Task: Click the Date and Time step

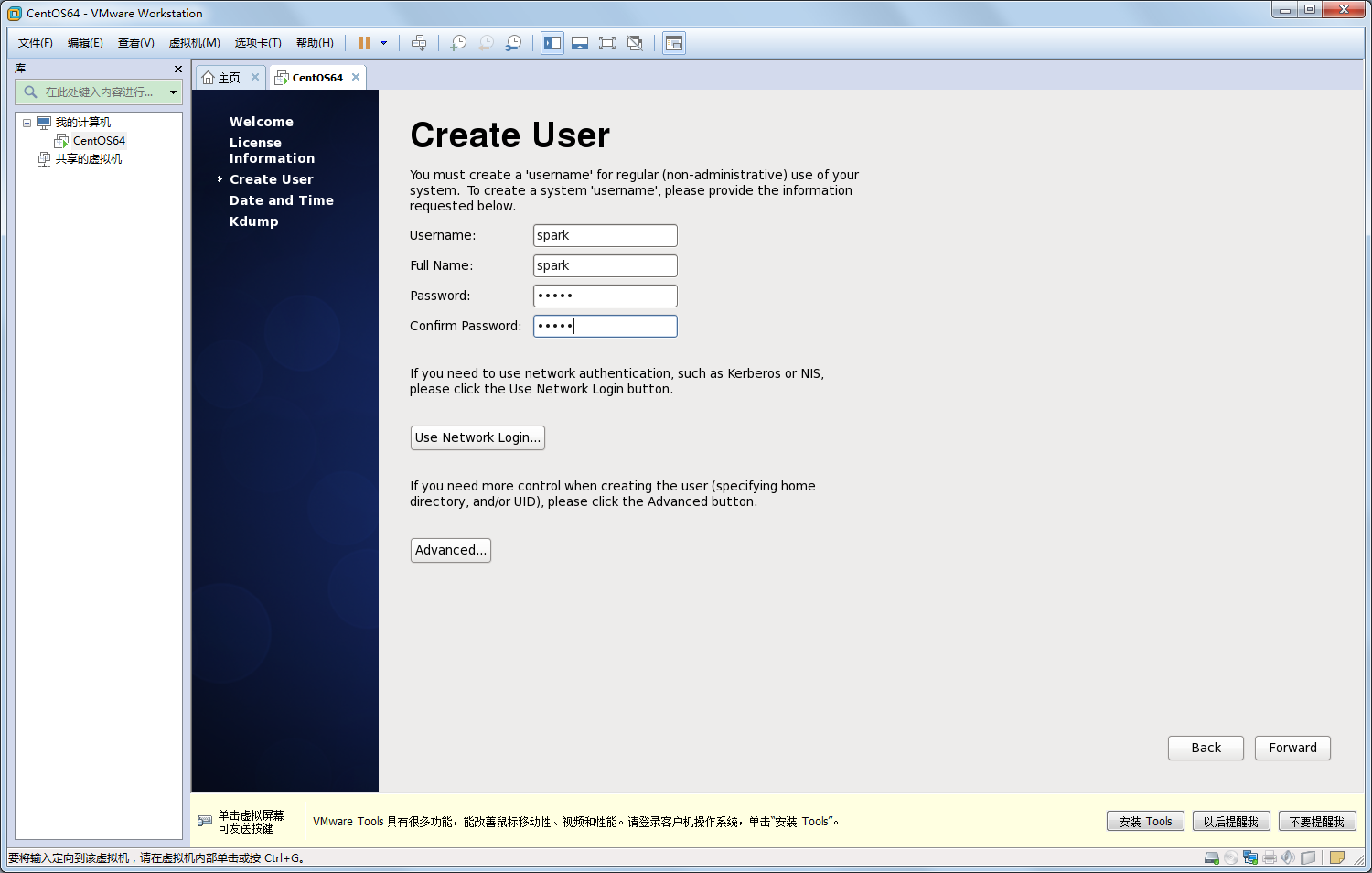Action: coord(281,200)
